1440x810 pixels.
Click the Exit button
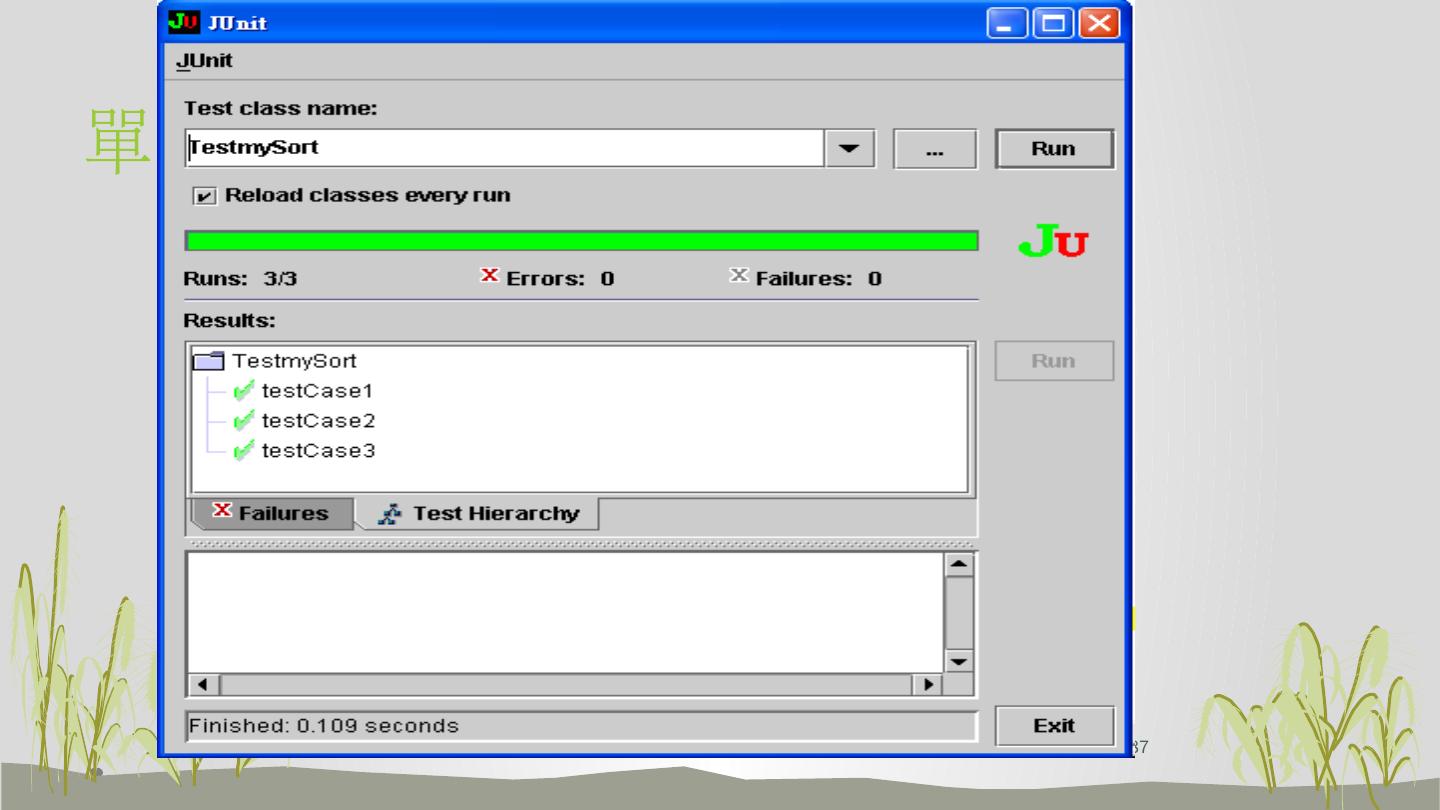tap(1054, 726)
